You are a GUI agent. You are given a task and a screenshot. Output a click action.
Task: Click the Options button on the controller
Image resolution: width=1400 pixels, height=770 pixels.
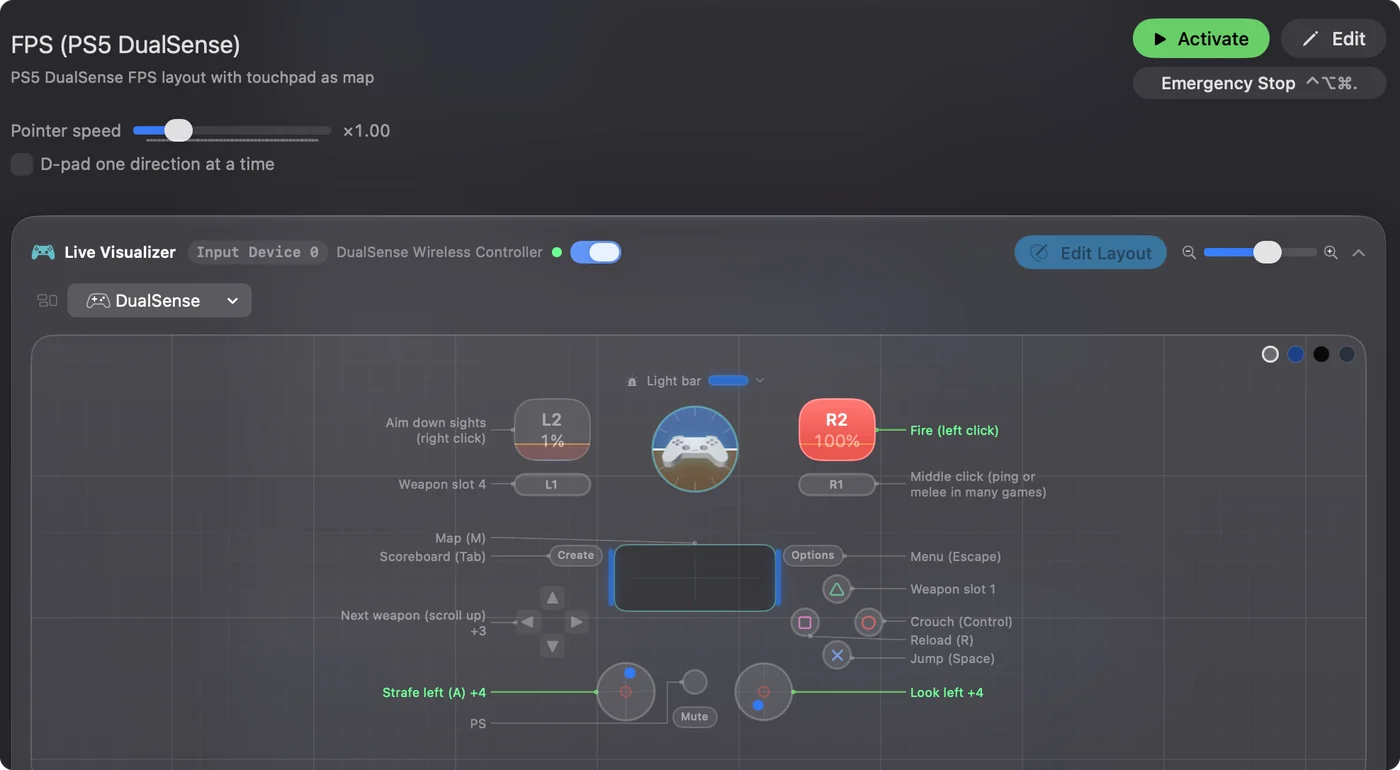(x=813, y=555)
